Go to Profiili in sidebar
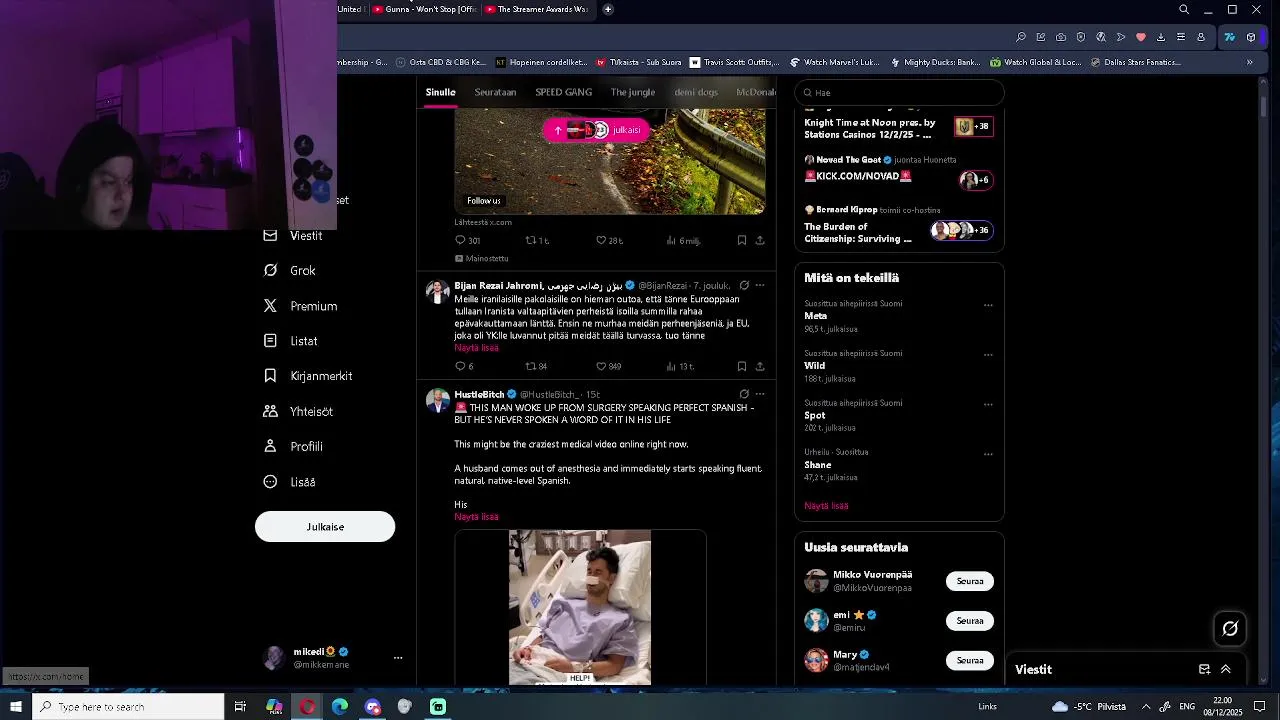The width and height of the screenshot is (1280, 720). pyautogui.click(x=293, y=446)
